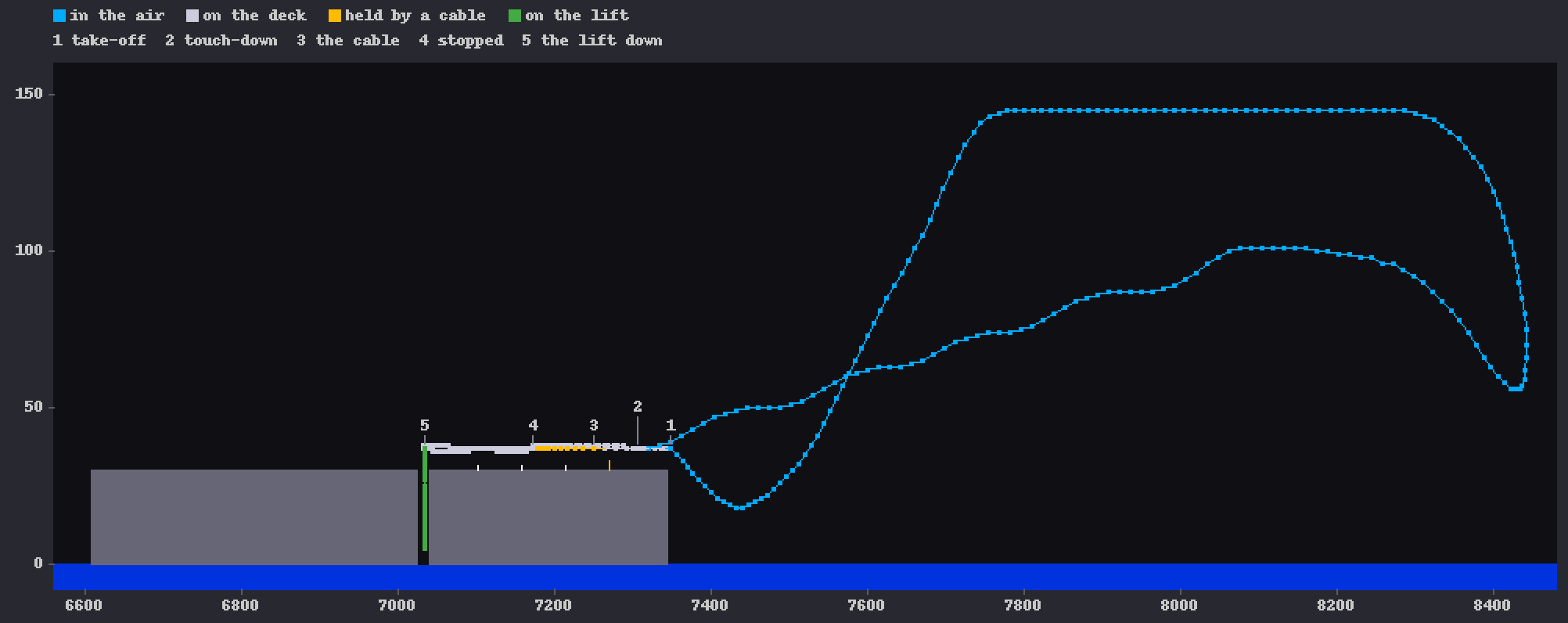Click the x-axis label 7600
This screenshot has width=1568, height=623.
[x=866, y=606]
